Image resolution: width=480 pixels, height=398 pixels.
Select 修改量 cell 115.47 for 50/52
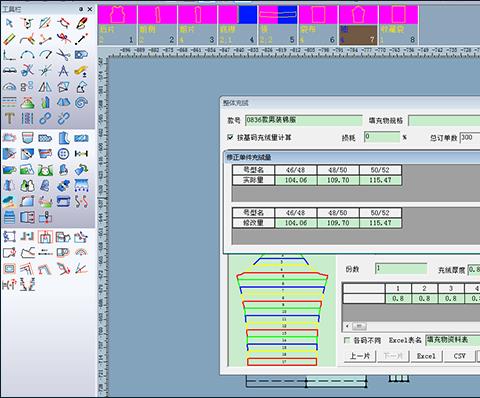click(x=380, y=223)
